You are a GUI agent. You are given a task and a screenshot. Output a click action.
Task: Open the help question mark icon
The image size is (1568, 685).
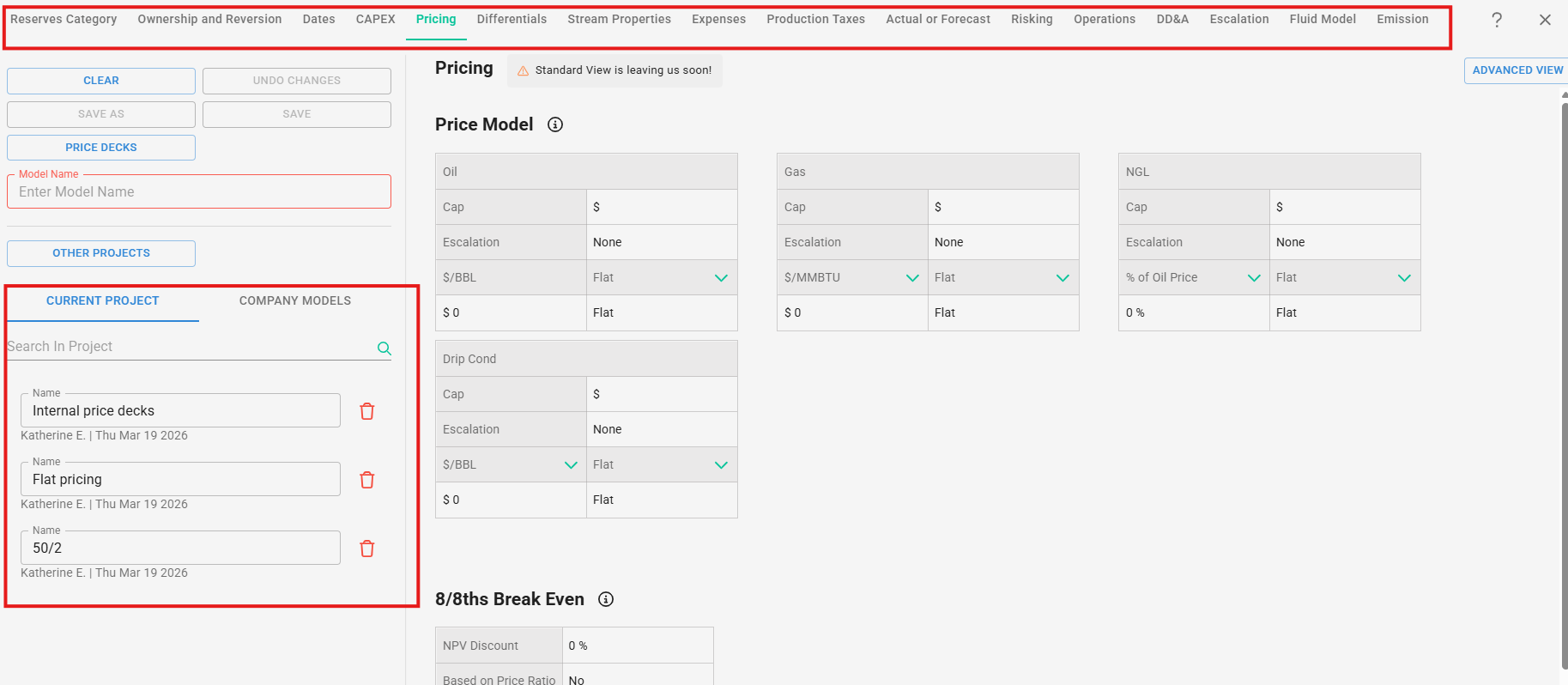click(x=1497, y=20)
